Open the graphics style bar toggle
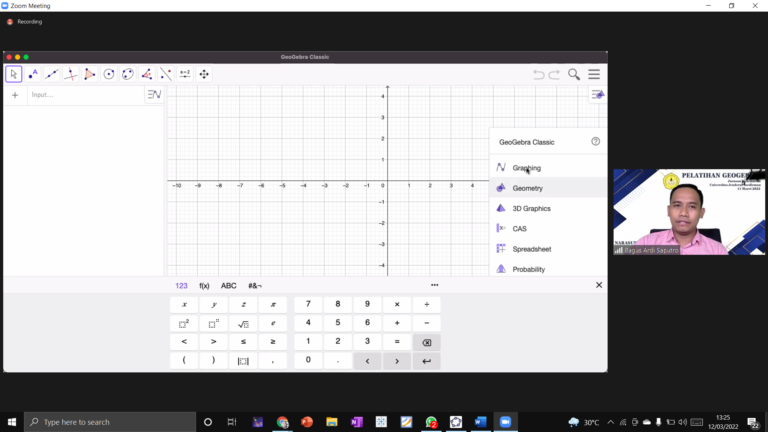 point(597,95)
